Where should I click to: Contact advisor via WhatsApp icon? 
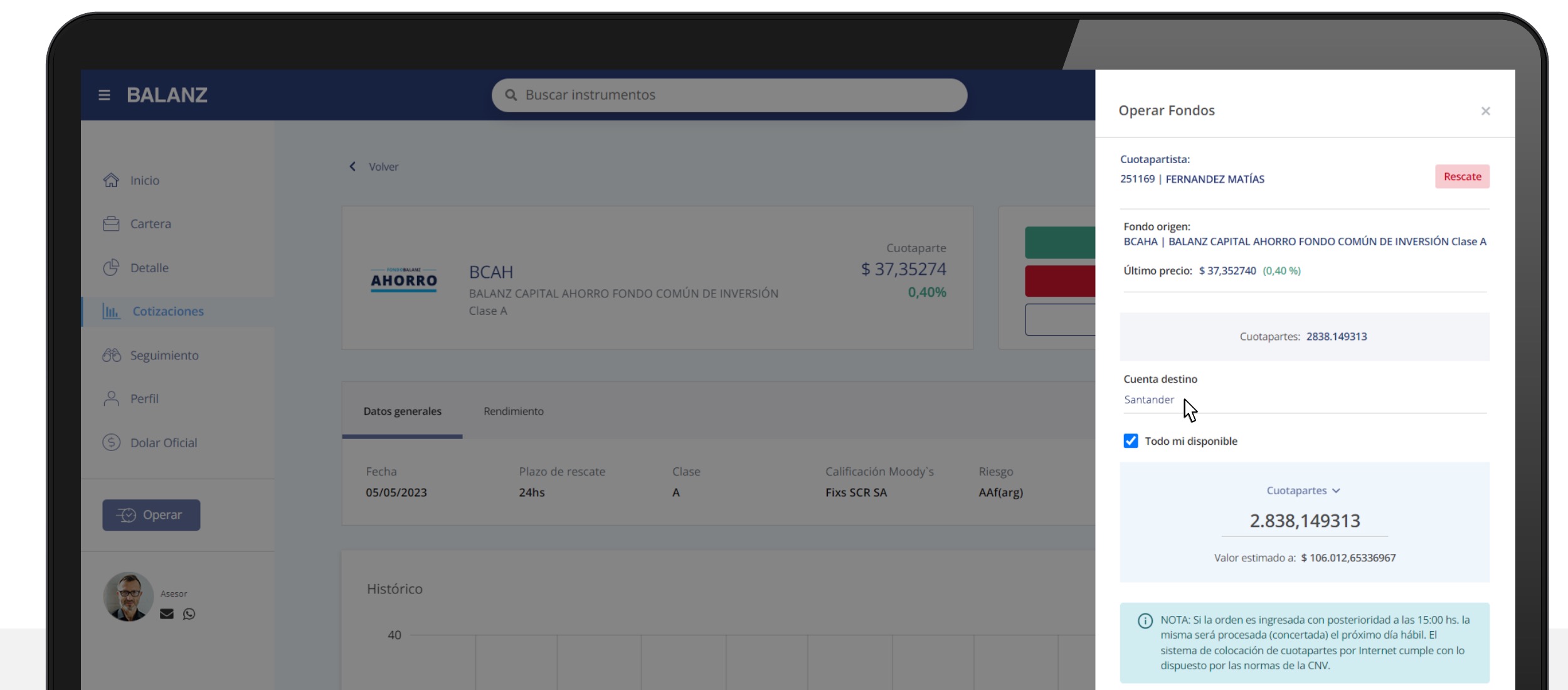(x=189, y=614)
